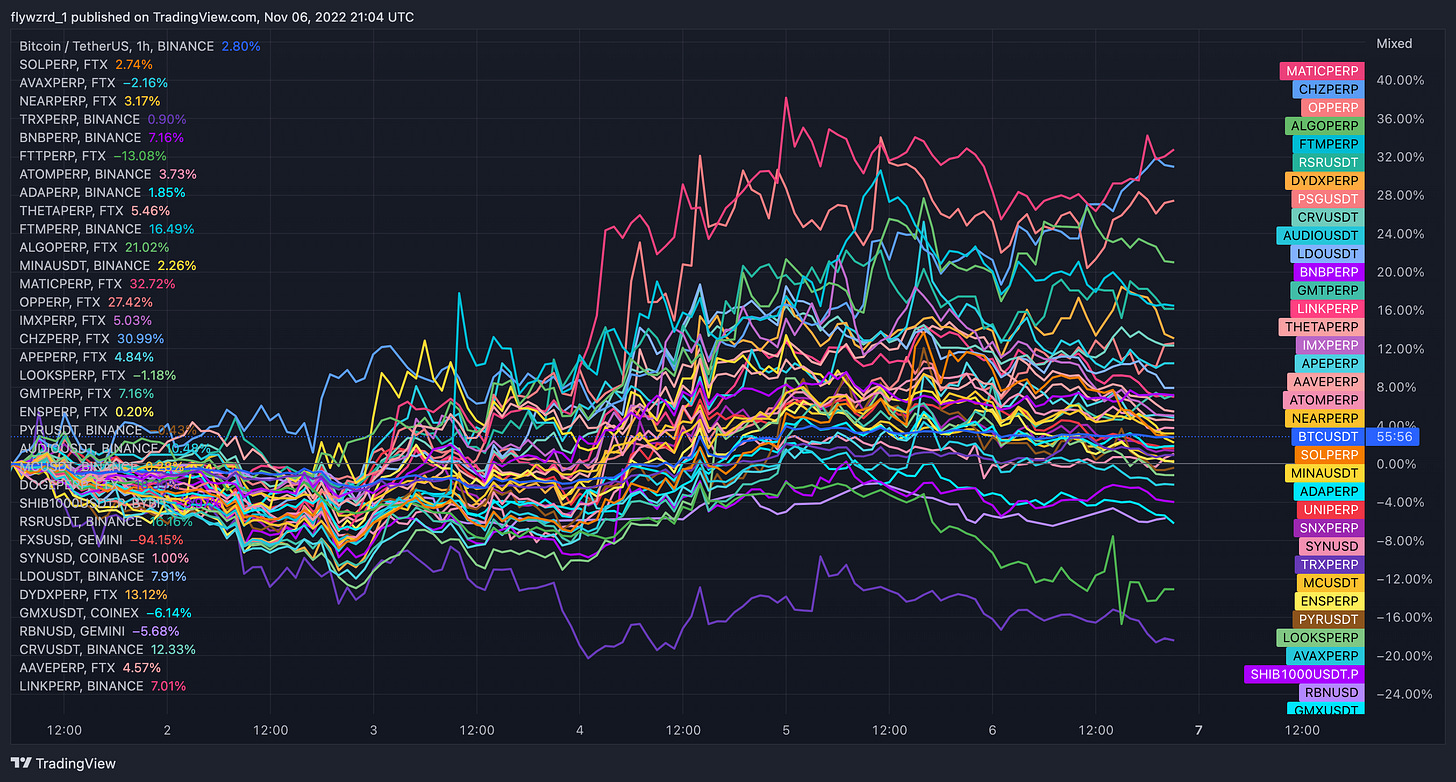This screenshot has height=782, width=1456.
Task: Click date 5 on the time axis
Action: point(786,730)
